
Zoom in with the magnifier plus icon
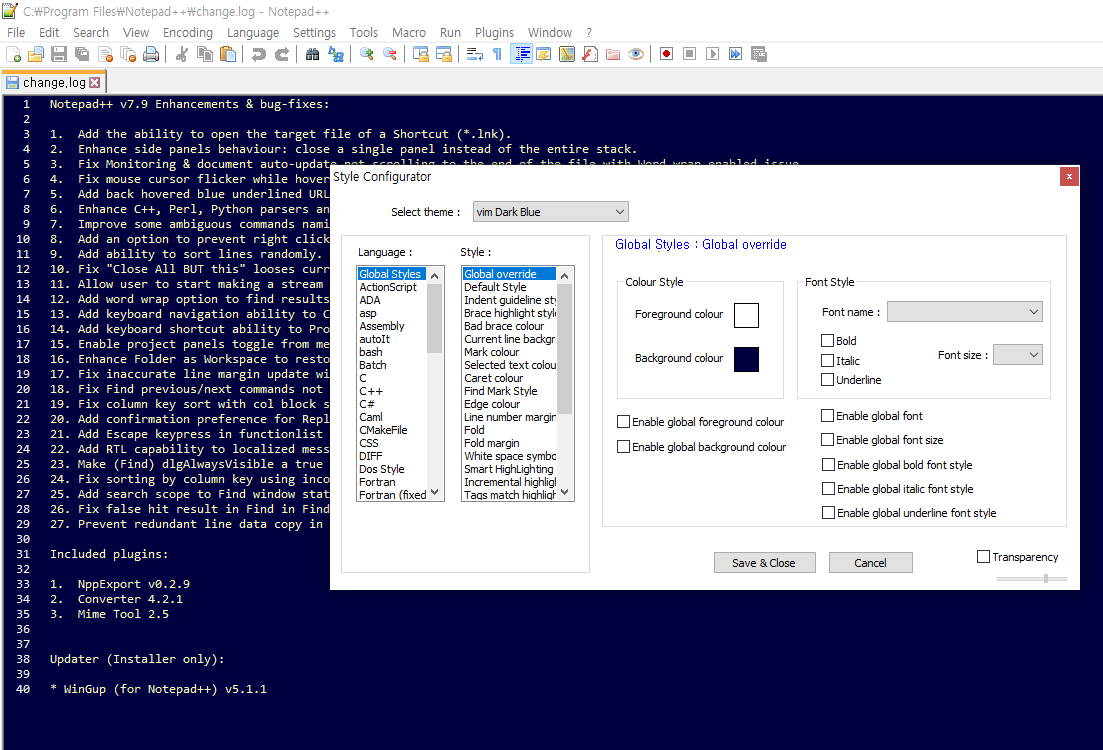pyautogui.click(x=366, y=54)
